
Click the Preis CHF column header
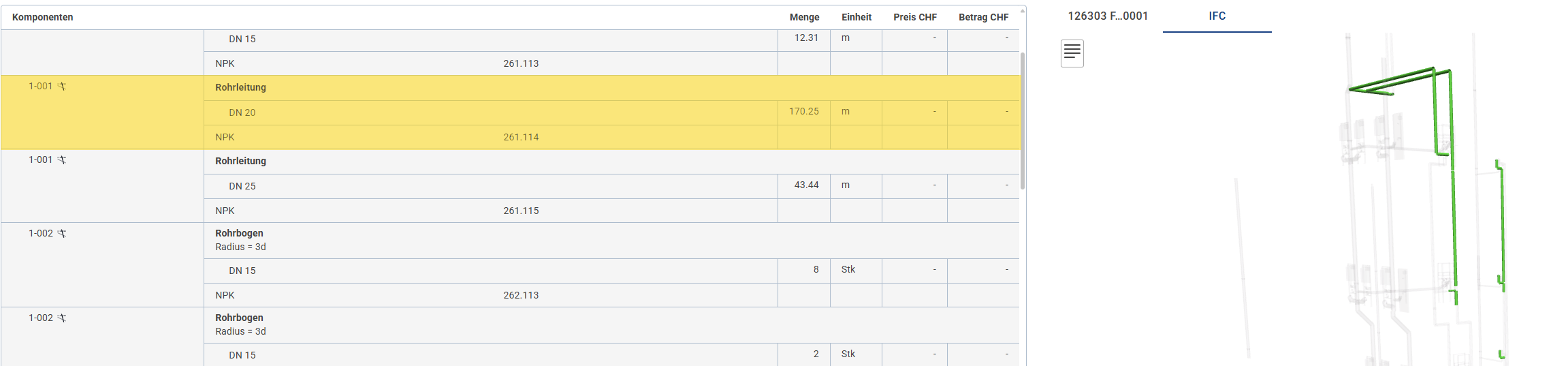coord(914,17)
